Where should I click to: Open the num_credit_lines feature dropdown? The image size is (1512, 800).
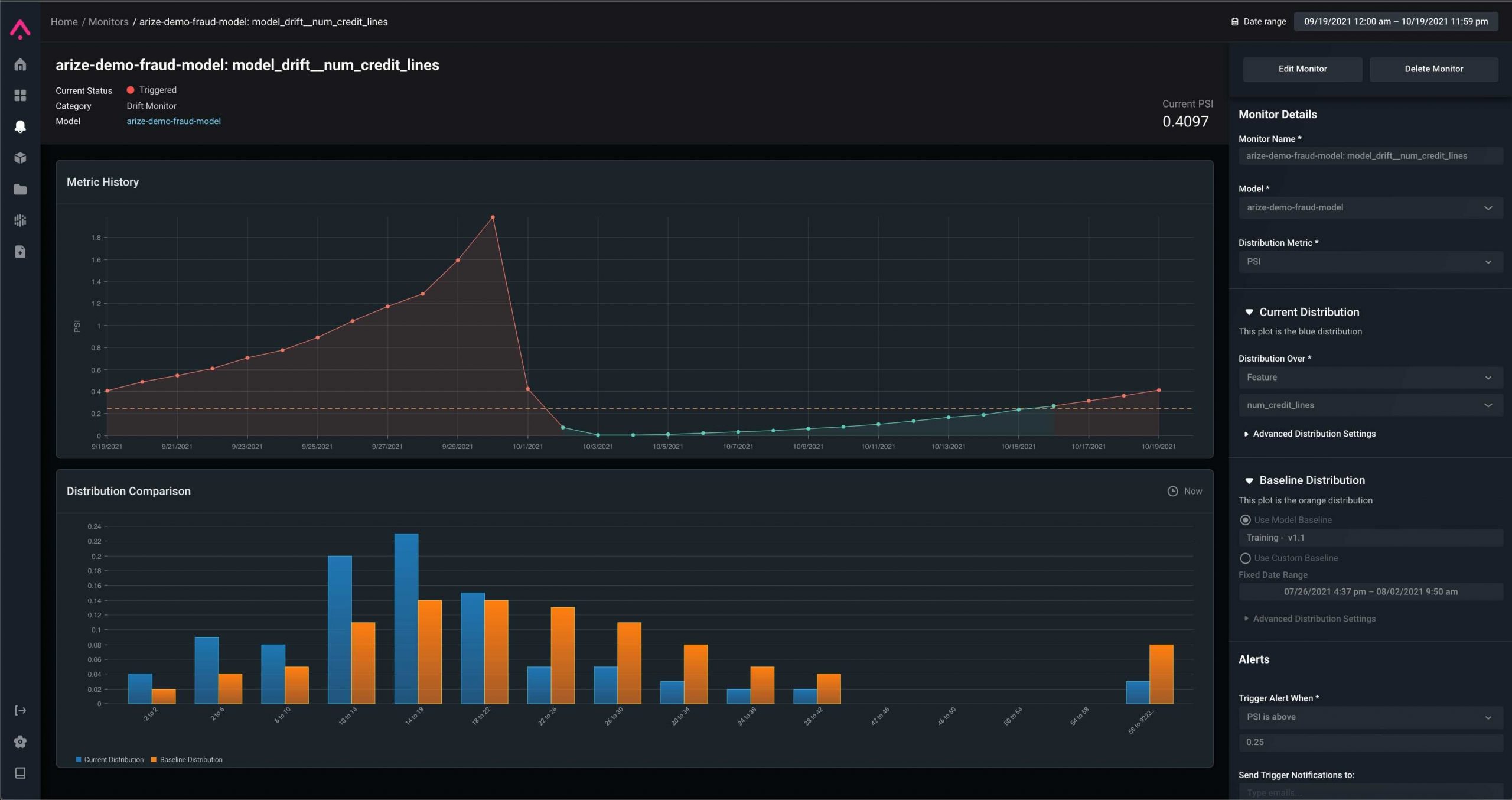(1369, 405)
